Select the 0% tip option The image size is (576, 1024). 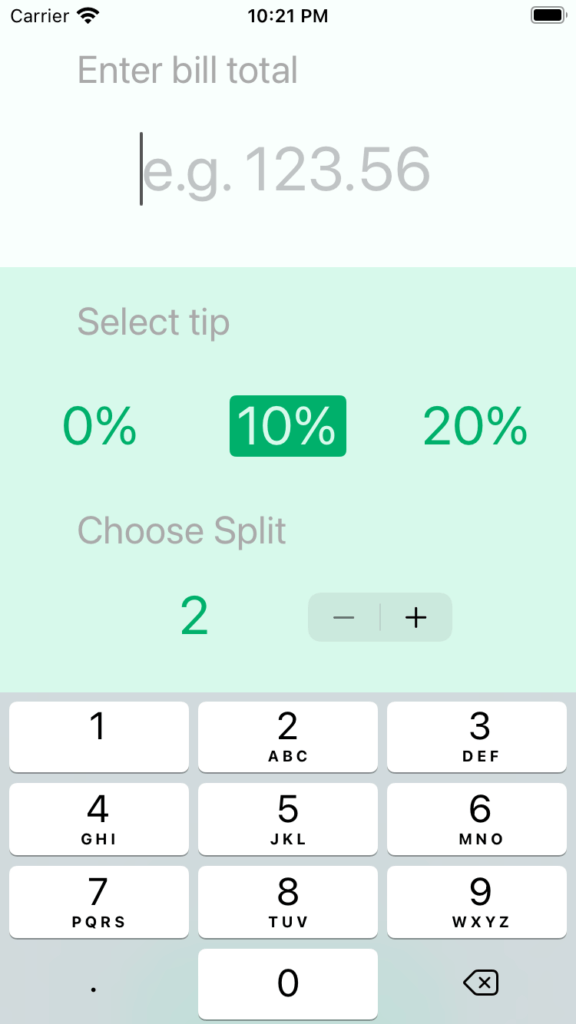click(x=99, y=426)
